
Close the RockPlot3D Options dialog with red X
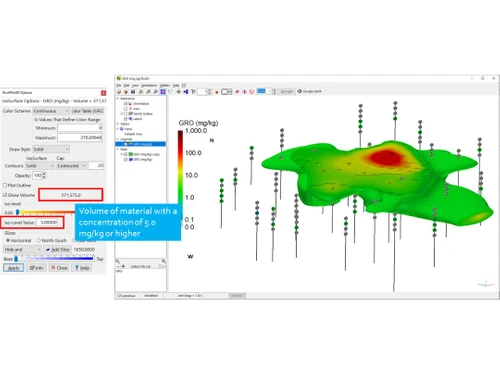tap(103, 93)
